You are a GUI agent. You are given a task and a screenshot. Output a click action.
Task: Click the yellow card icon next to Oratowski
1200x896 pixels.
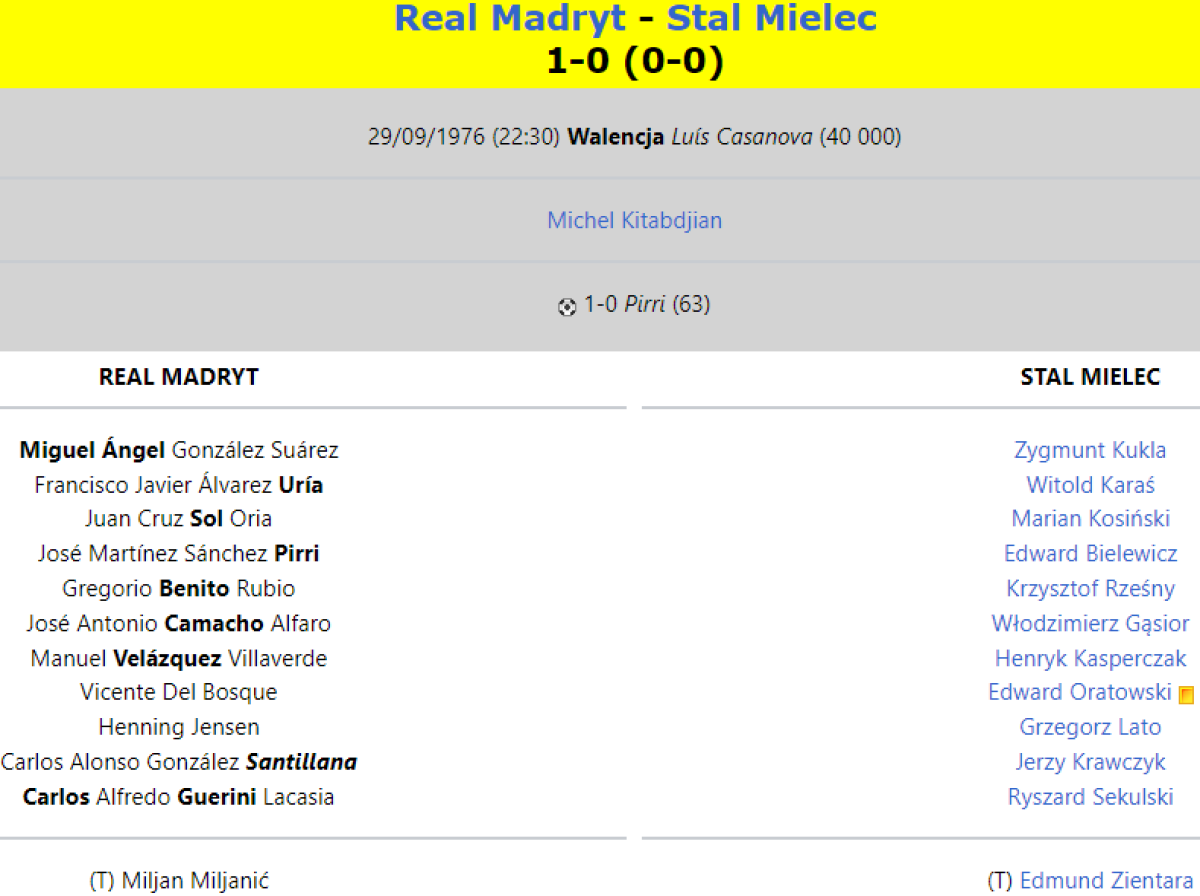(x=1186, y=695)
